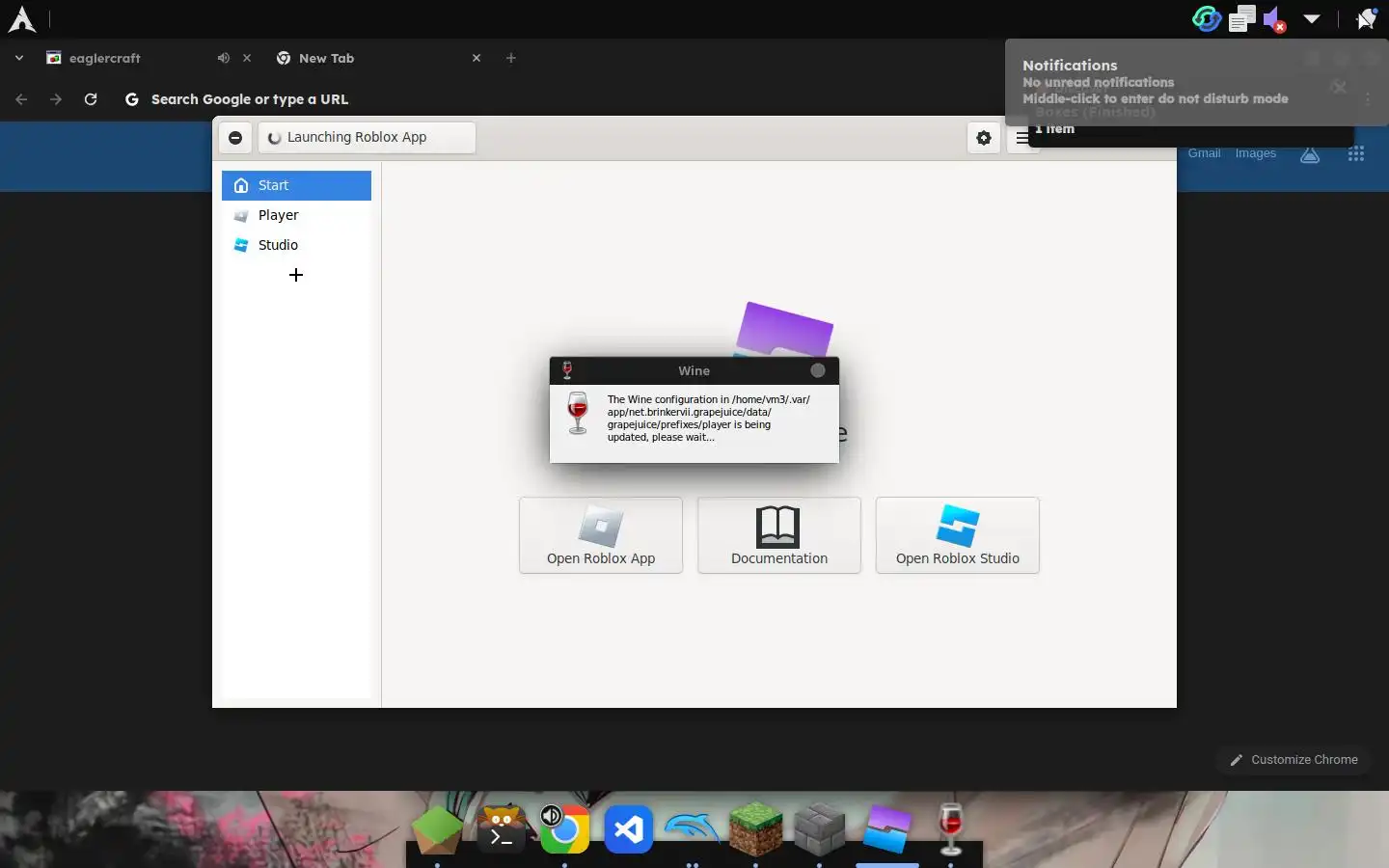Launch the Minecraft grass block dock icon
The height and width of the screenshot is (868, 1389).
(x=755, y=829)
